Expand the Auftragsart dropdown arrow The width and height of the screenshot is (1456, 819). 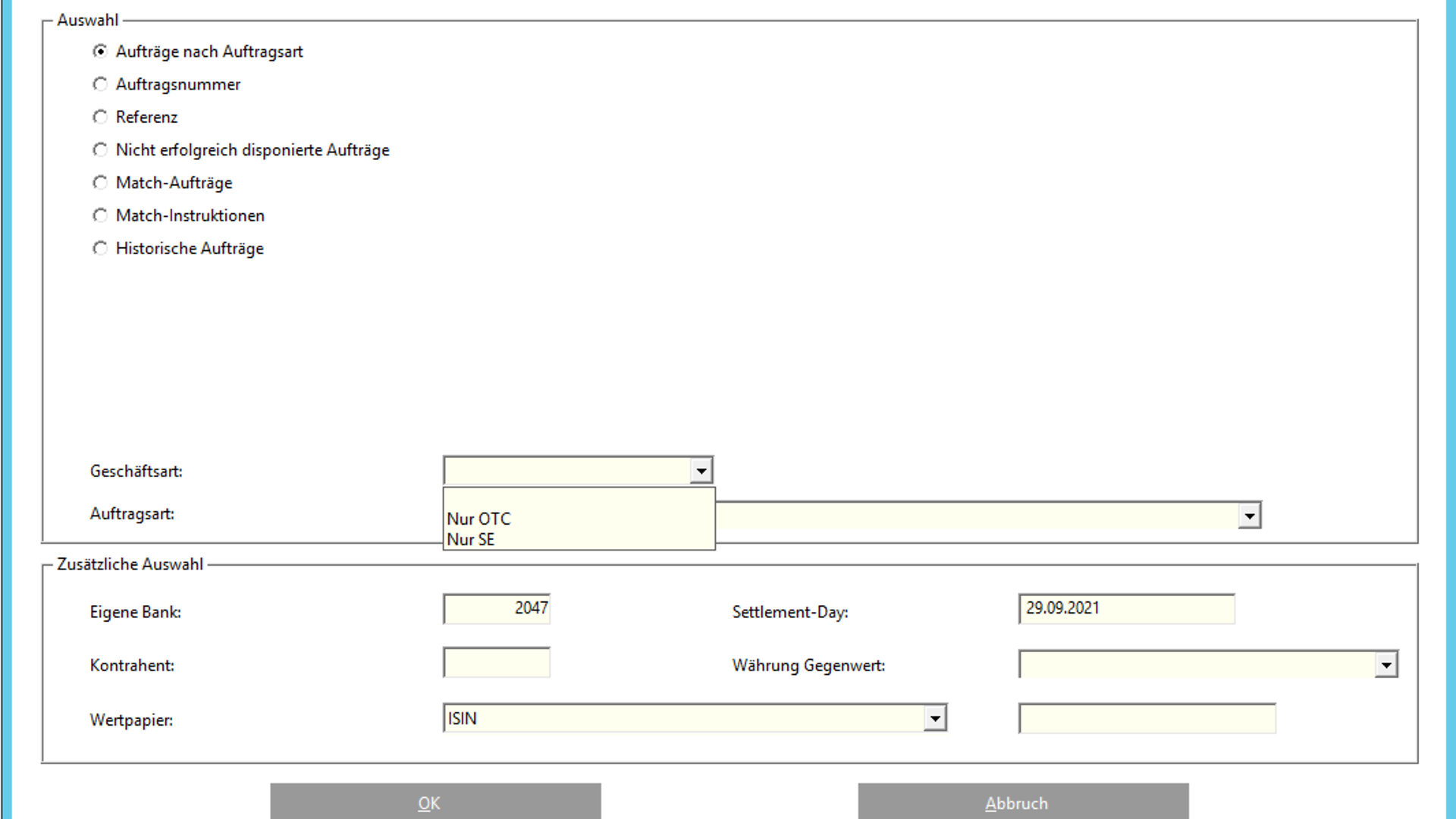[1249, 516]
